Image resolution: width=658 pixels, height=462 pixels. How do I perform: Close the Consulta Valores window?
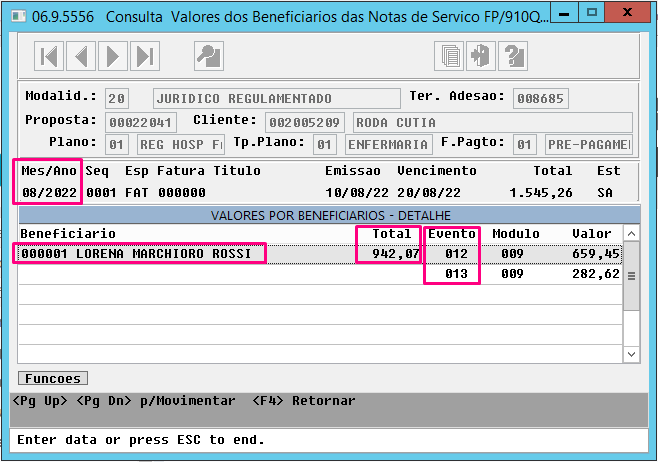pyautogui.click(x=627, y=13)
